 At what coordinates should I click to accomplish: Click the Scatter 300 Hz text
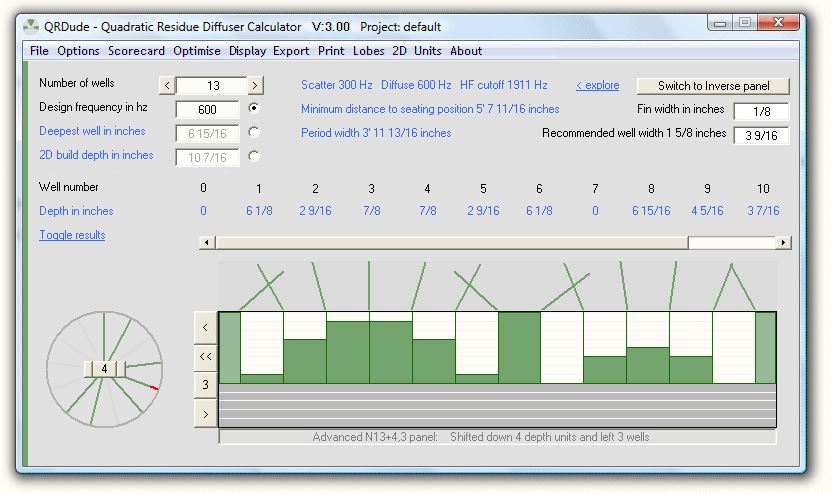click(x=337, y=85)
